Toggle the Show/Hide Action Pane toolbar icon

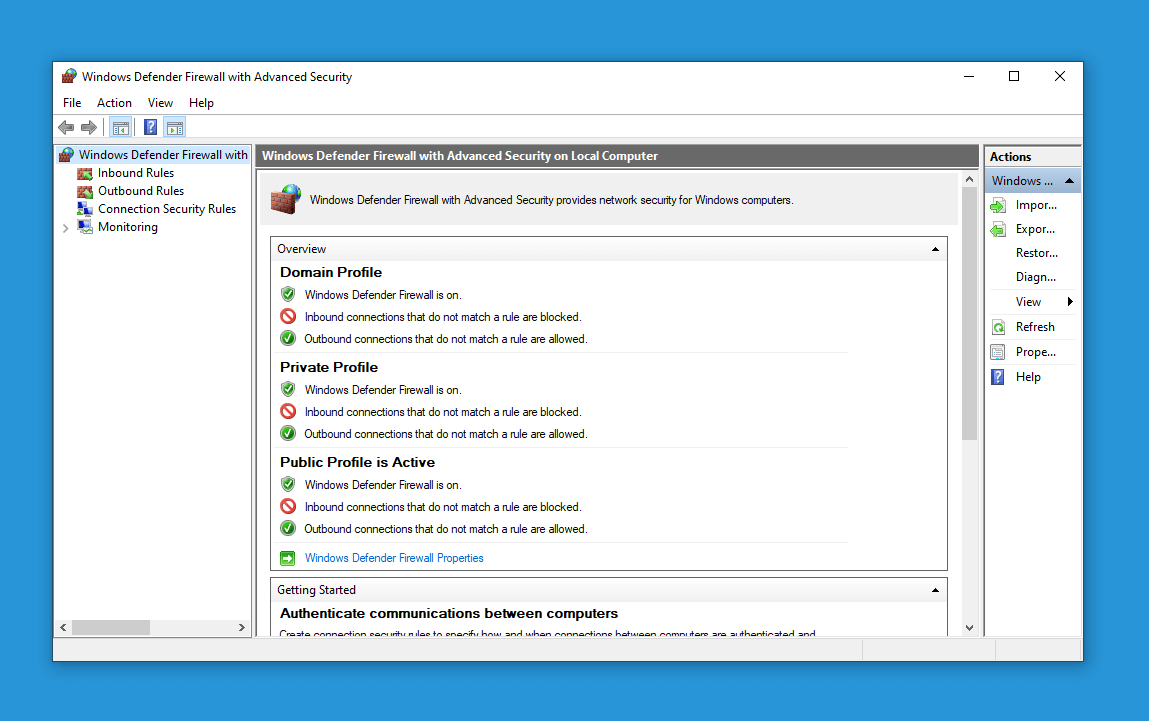click(175, 127)
